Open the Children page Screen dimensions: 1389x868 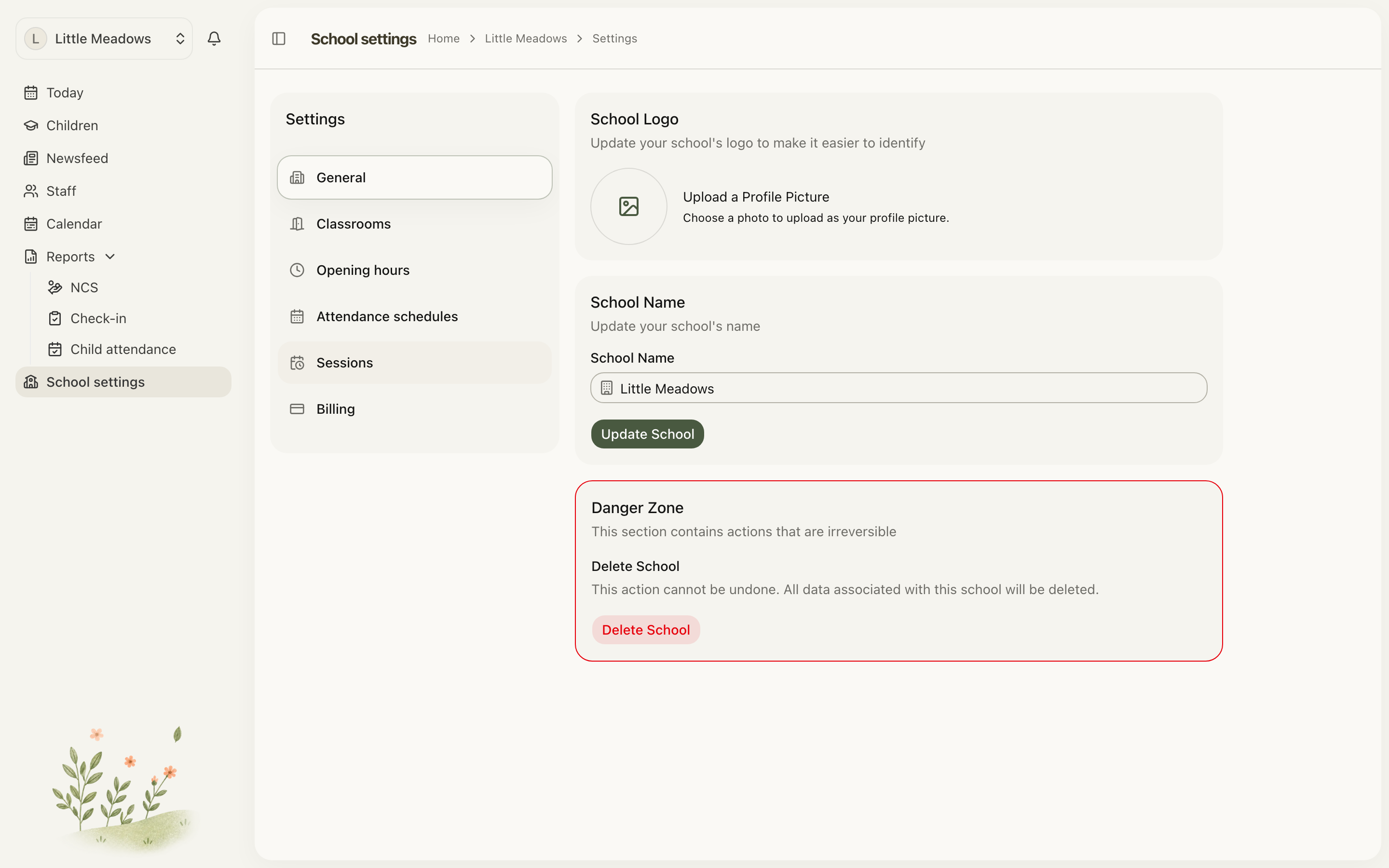tap(123, 126)
